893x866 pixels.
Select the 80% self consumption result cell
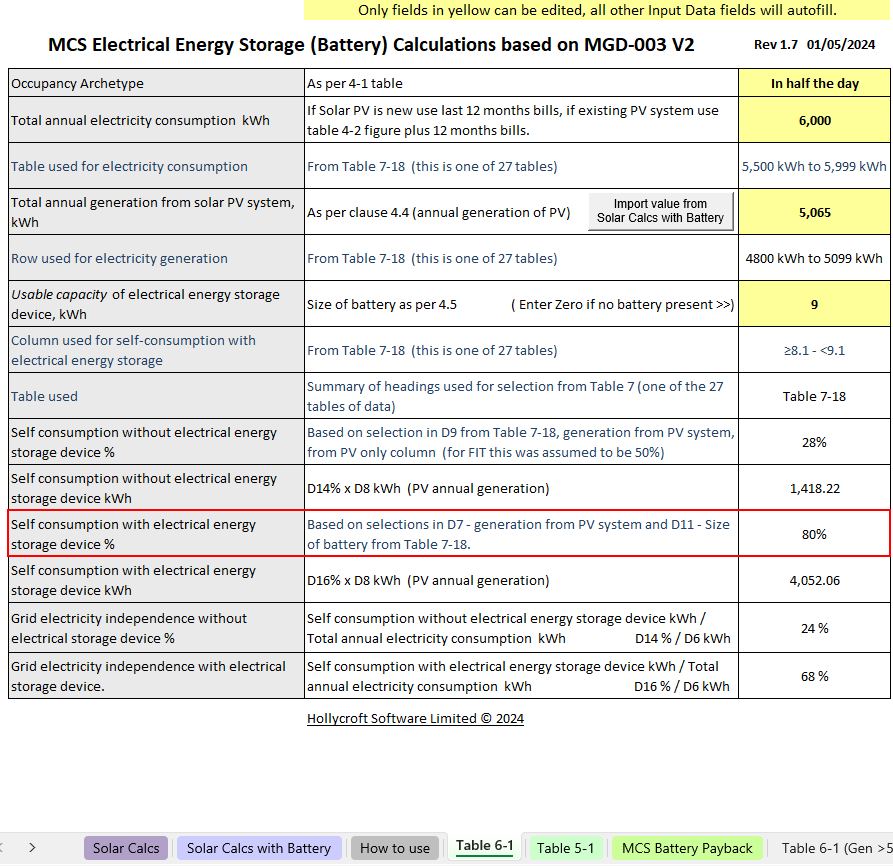pos(814,534)
